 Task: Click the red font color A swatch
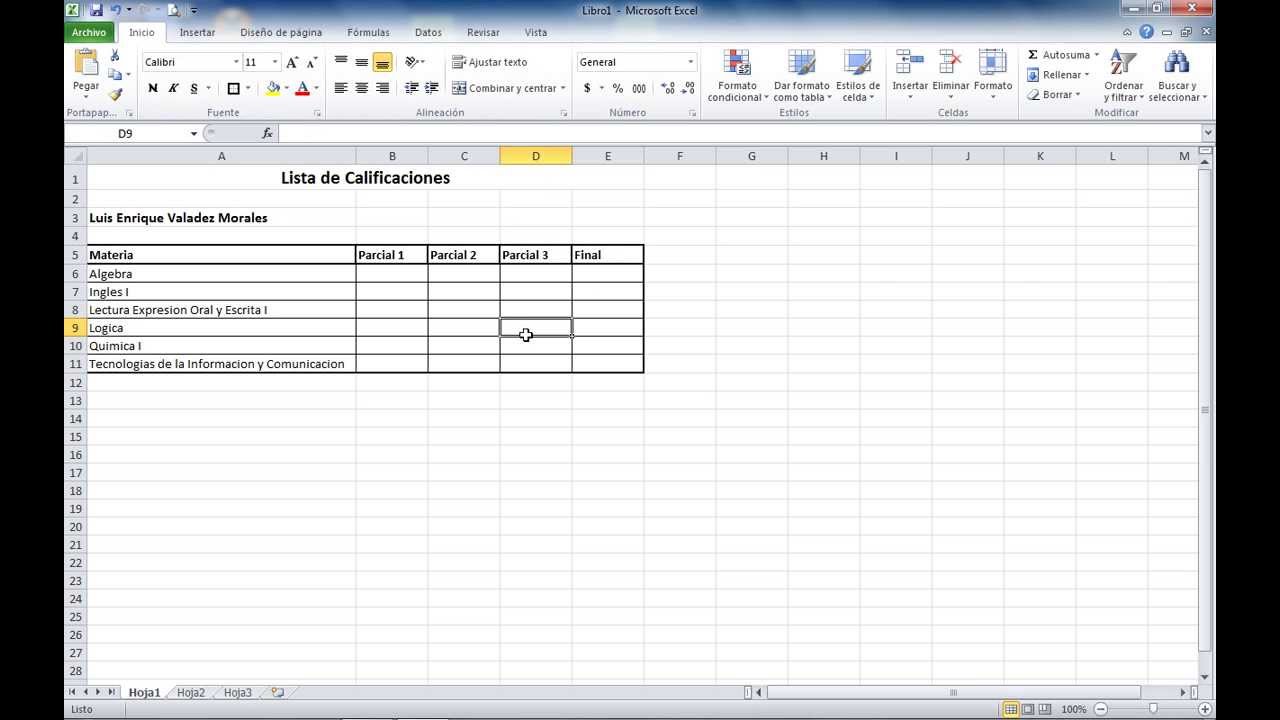[302, 88]
